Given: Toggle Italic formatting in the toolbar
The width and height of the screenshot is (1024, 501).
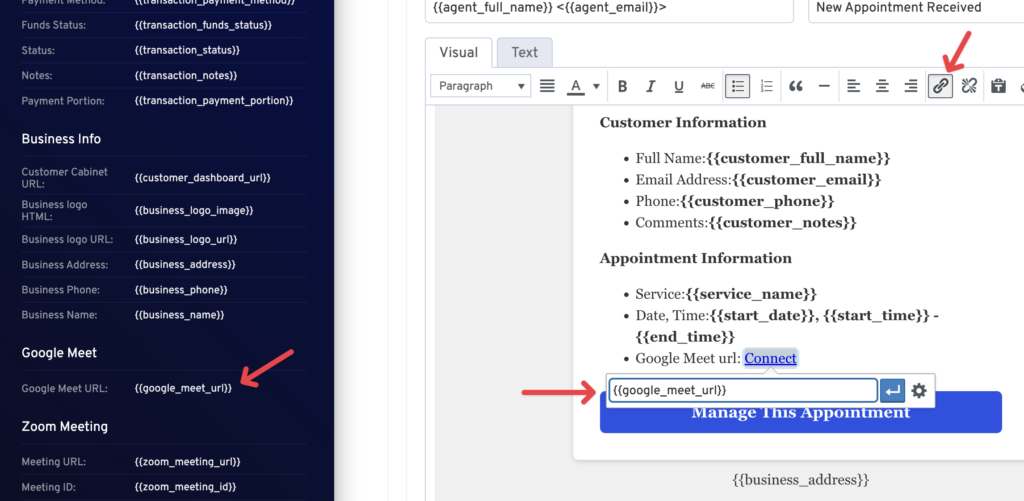Looking at the screenshot, I should (651, 86).
